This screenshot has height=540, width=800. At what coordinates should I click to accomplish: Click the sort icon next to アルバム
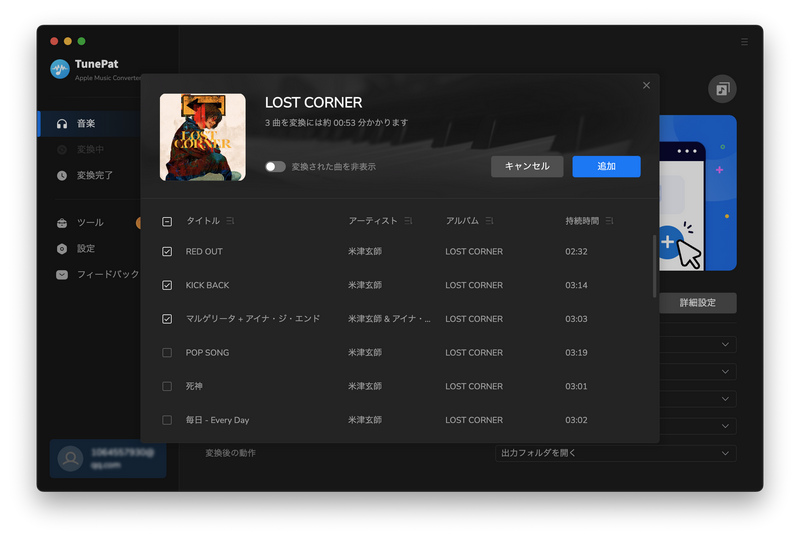click(x=489, y=221)
